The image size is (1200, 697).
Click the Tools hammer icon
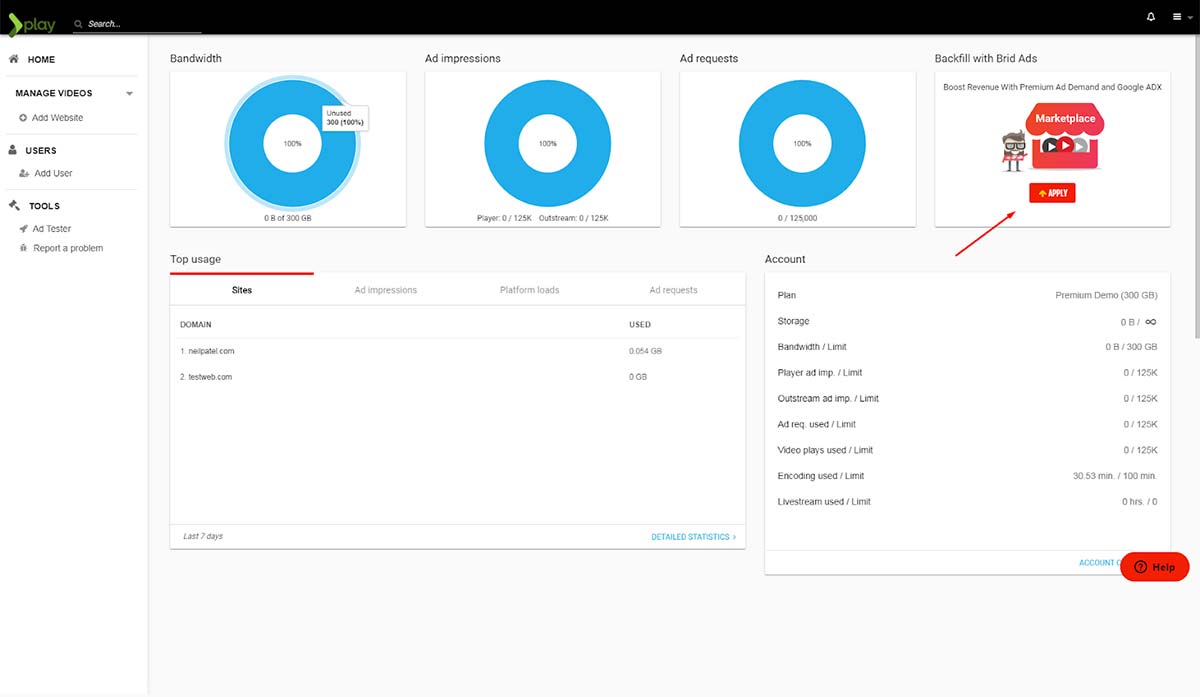pos(14,206)
